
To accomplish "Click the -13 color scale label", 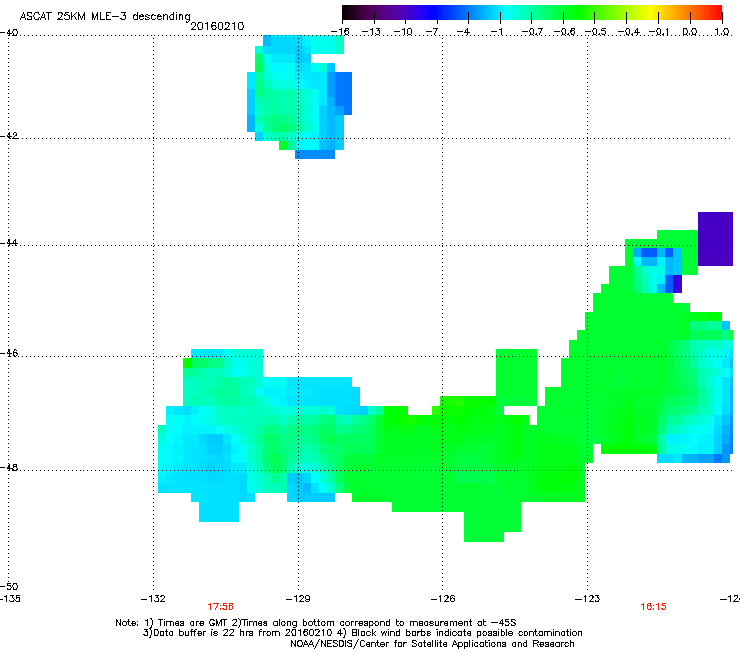I will (x=371, y=32).
